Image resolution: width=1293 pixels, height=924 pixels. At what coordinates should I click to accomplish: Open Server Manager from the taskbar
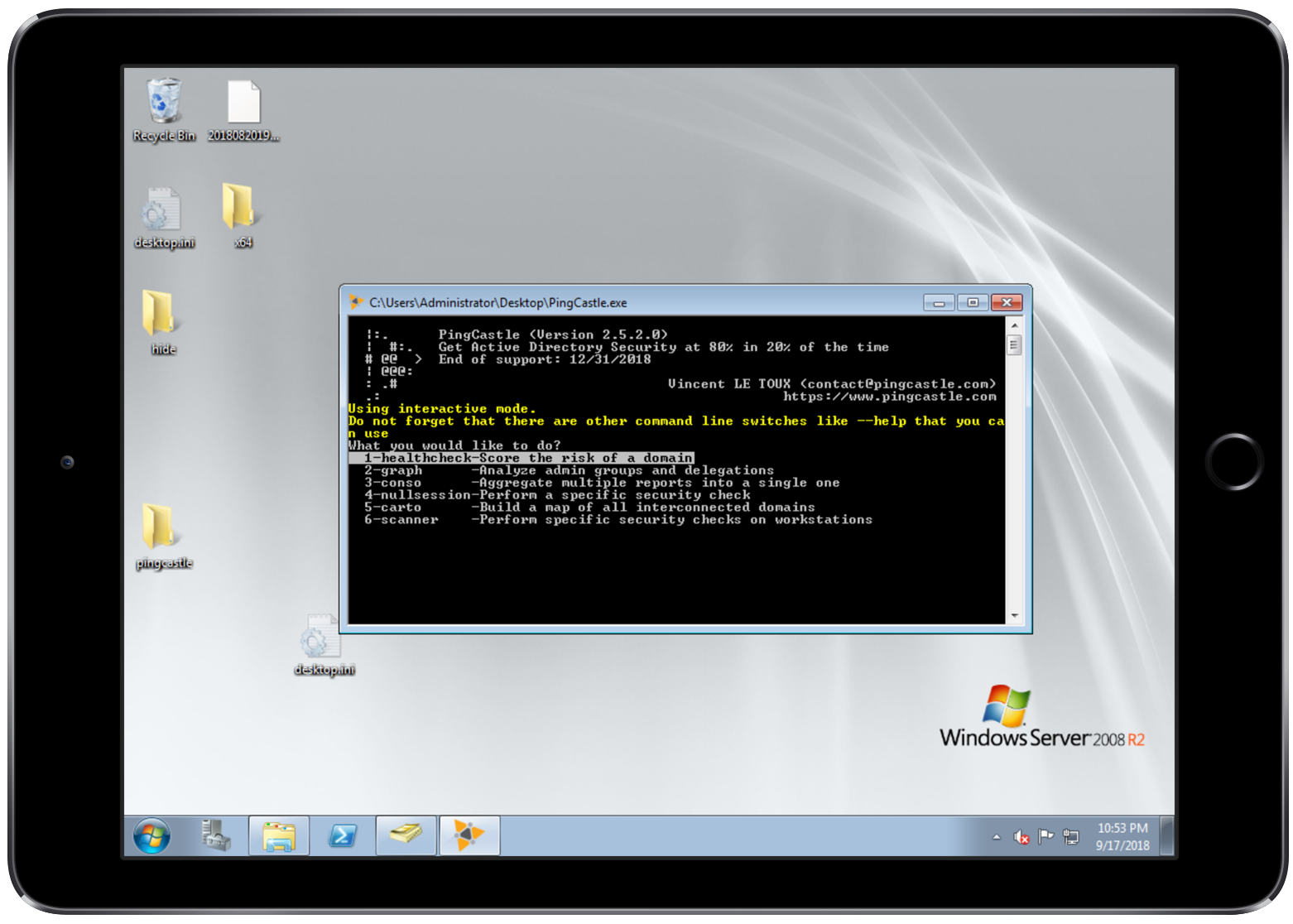pos(216,835)
